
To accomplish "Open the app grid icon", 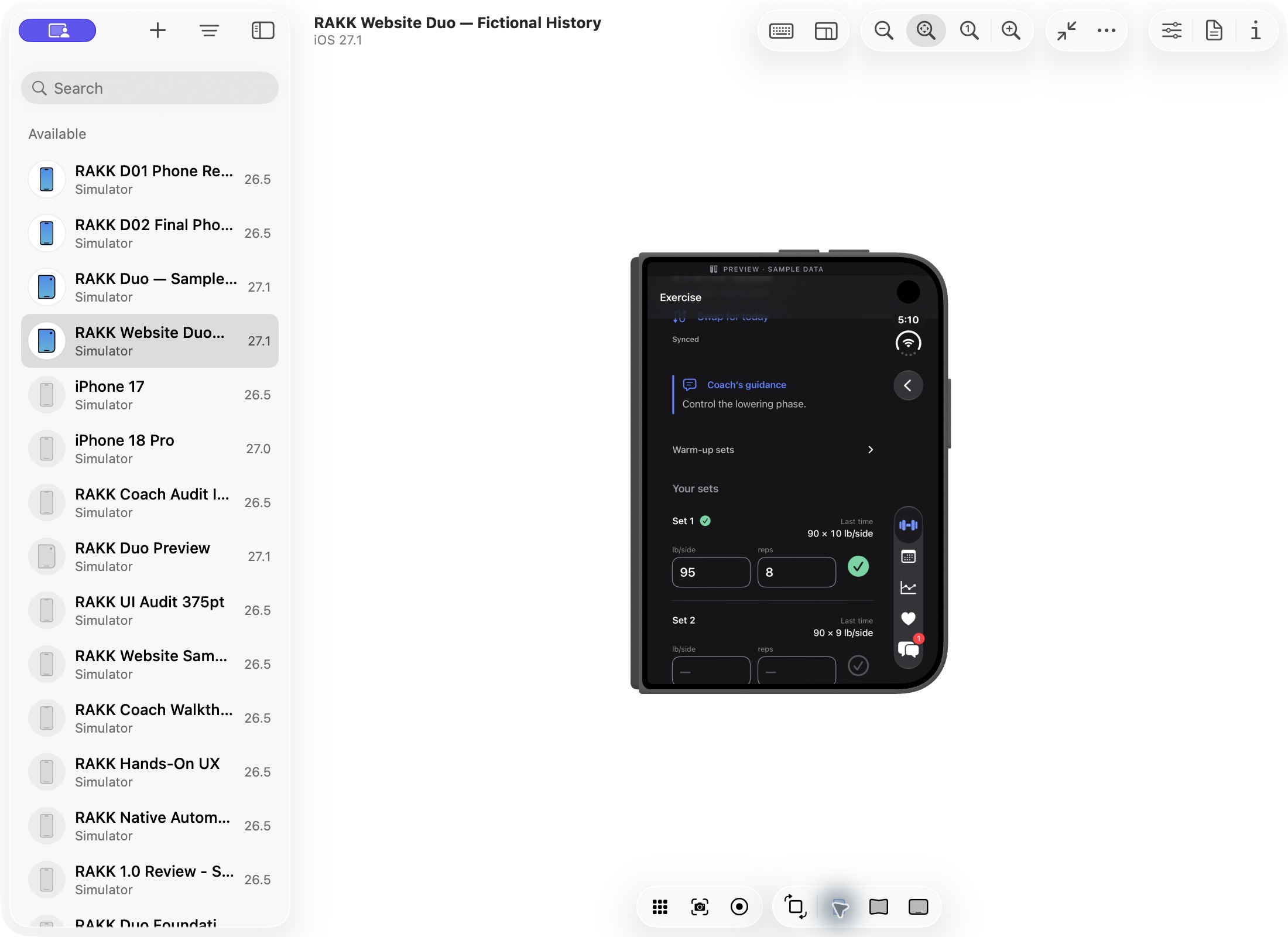I will pos(660,907).
